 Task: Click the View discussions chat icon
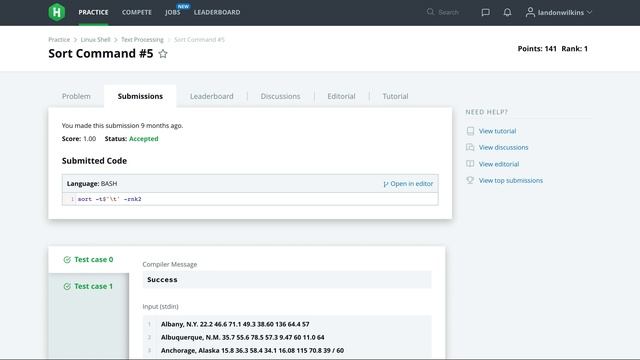pyautogui.click(x=470, y=147)
